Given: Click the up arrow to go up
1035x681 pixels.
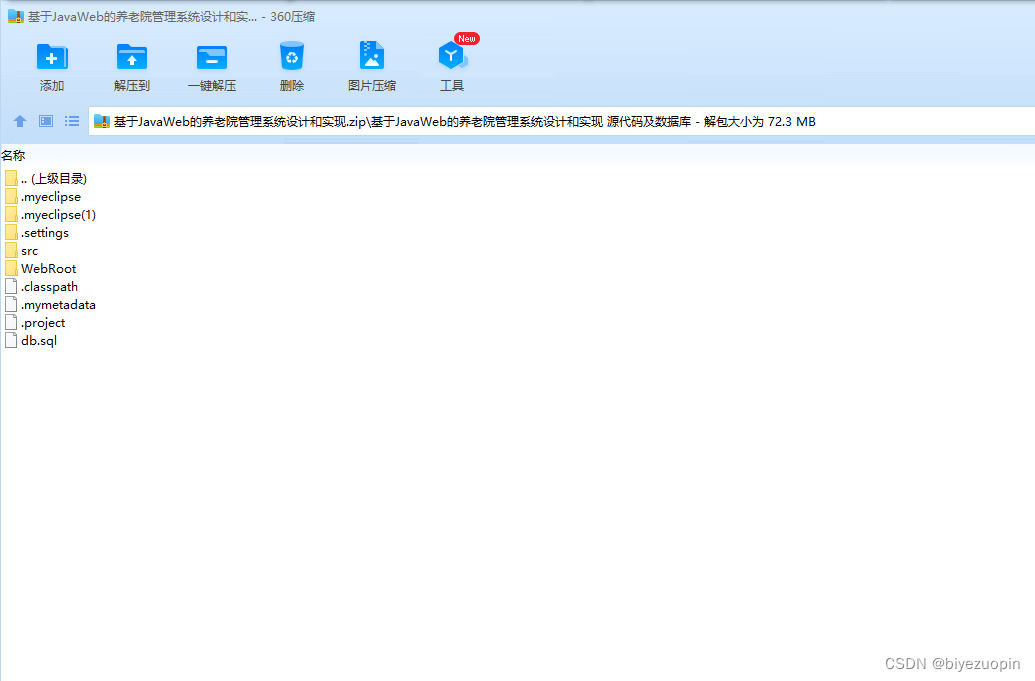Looking at the screenshot, I should (x=19, y=121).
